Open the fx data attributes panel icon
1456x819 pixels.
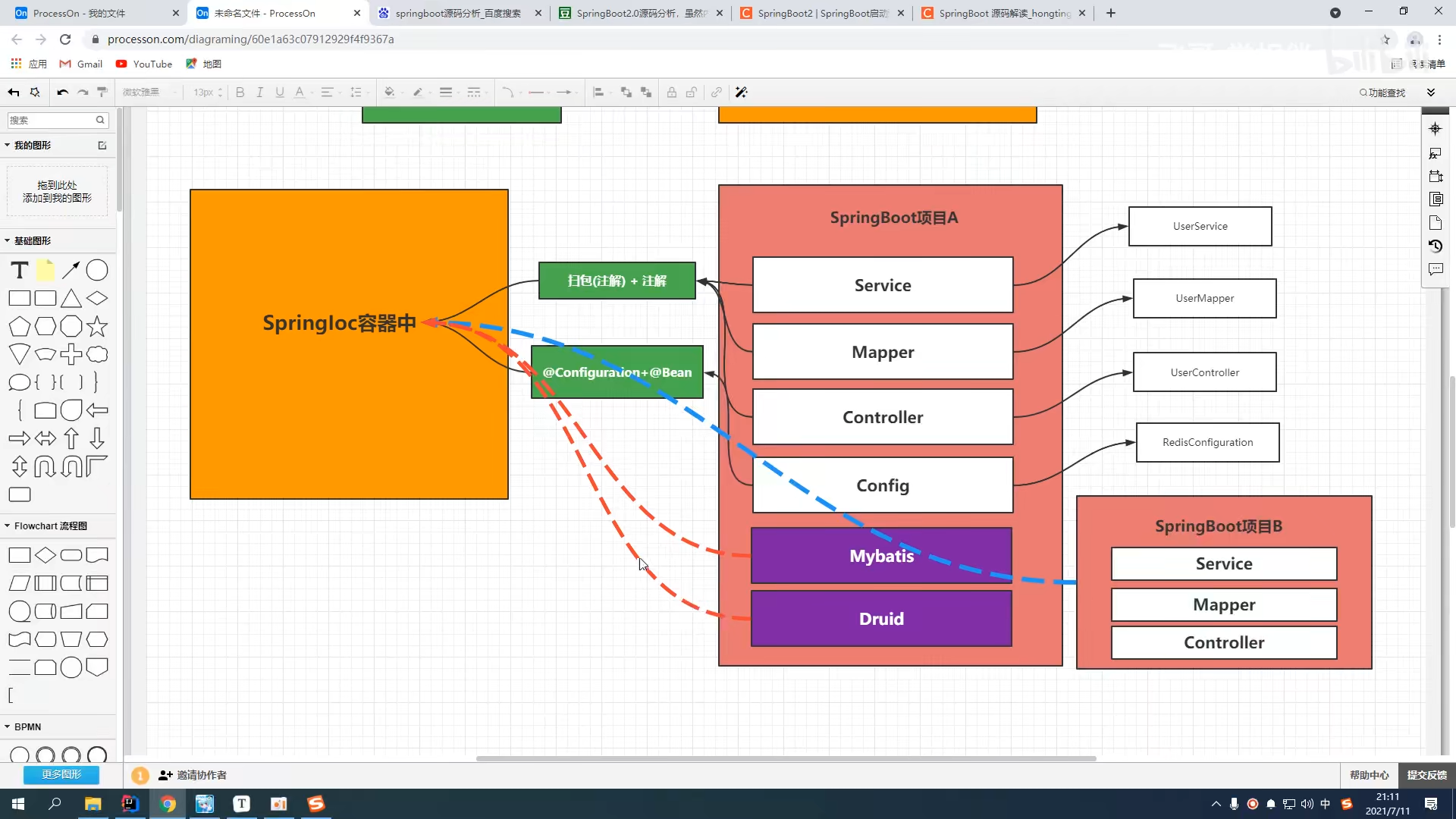coord(1436,153)
